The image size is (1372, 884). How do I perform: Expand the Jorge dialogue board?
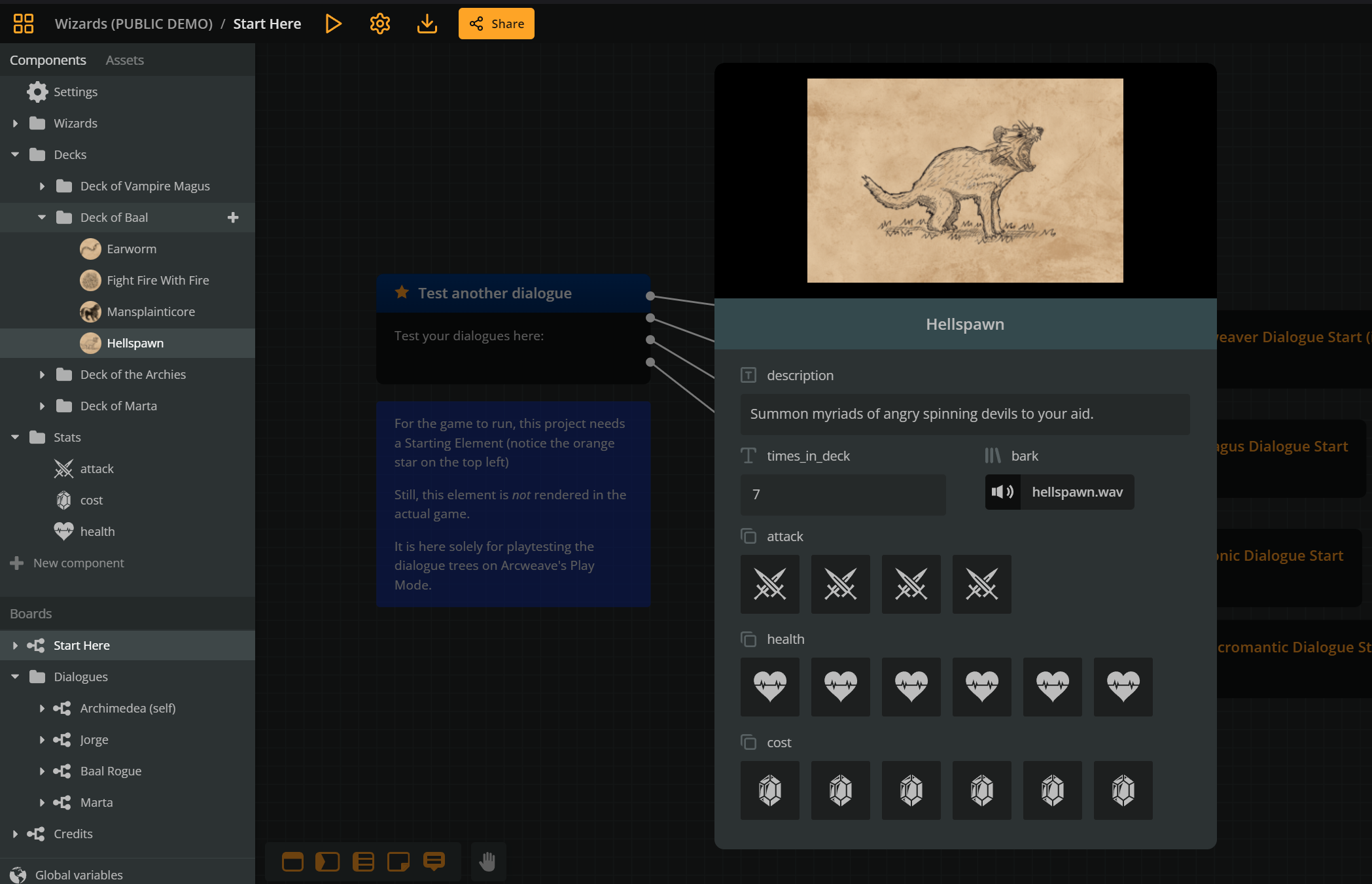[43, 739]
